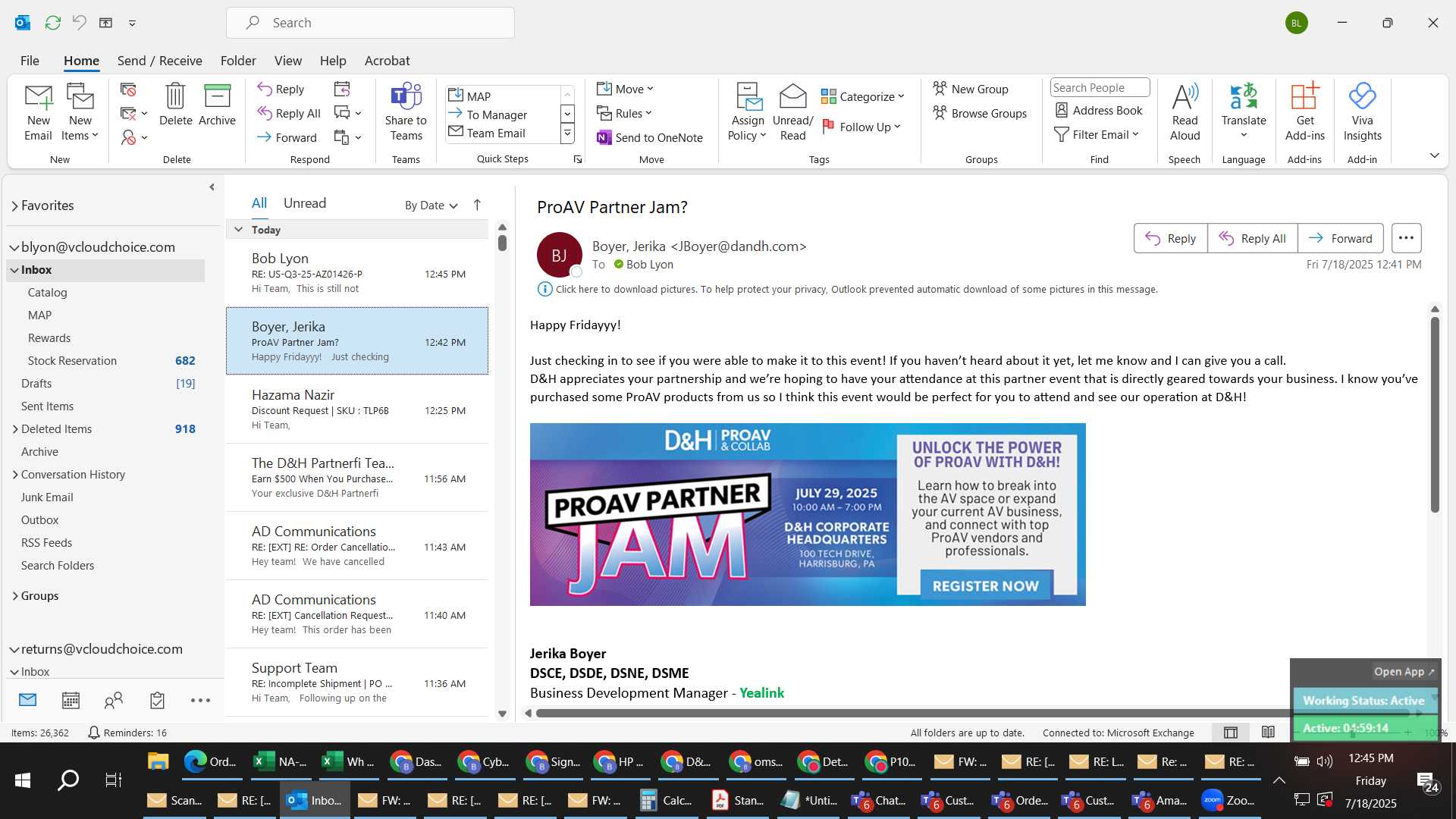Open Rules dropdown
Viewport: 1456px width, 819px height.
[623, 113]
